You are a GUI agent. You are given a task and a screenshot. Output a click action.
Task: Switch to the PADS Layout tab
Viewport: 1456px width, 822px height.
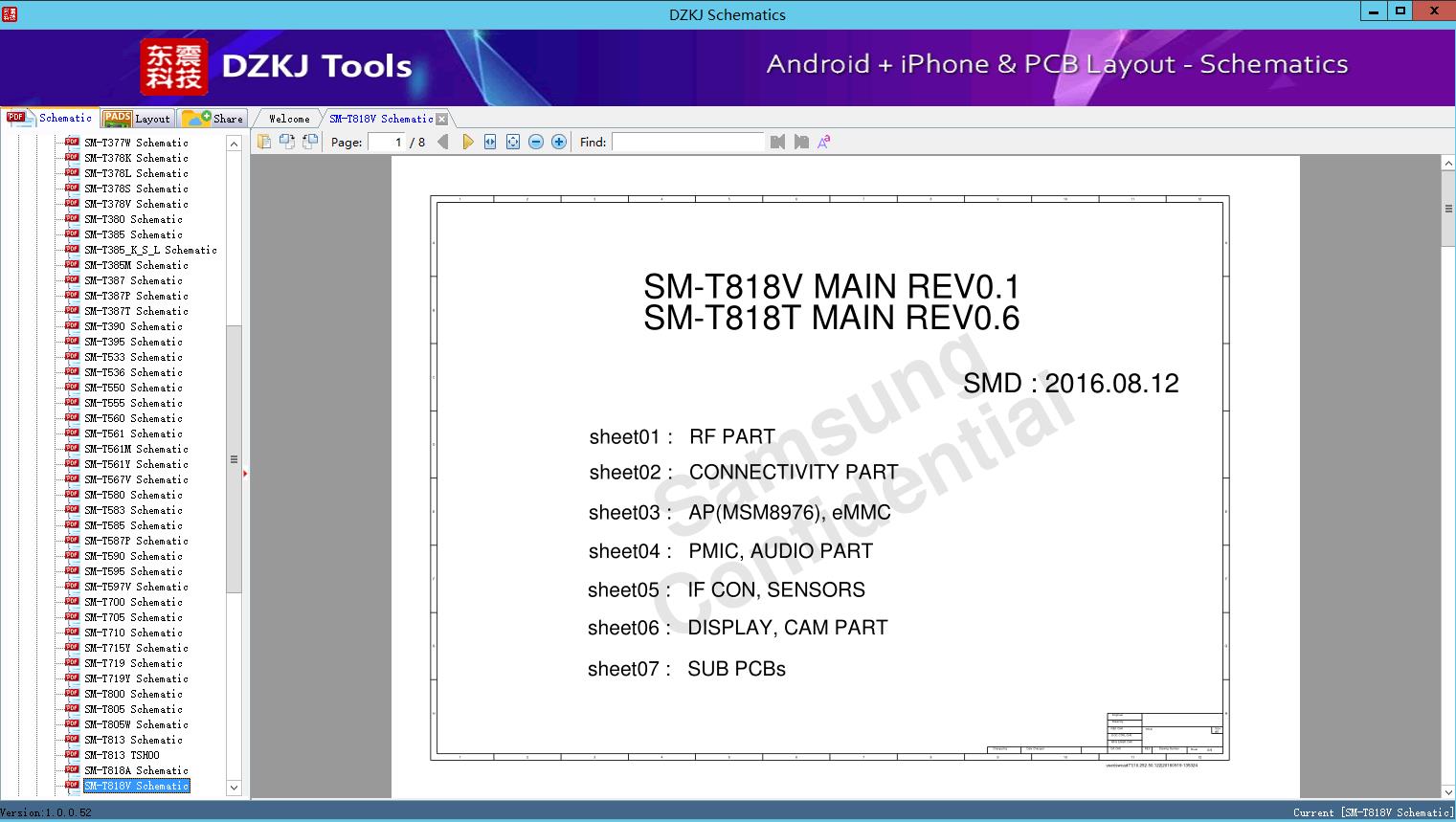pyautogui.click(x=137, y=119)
